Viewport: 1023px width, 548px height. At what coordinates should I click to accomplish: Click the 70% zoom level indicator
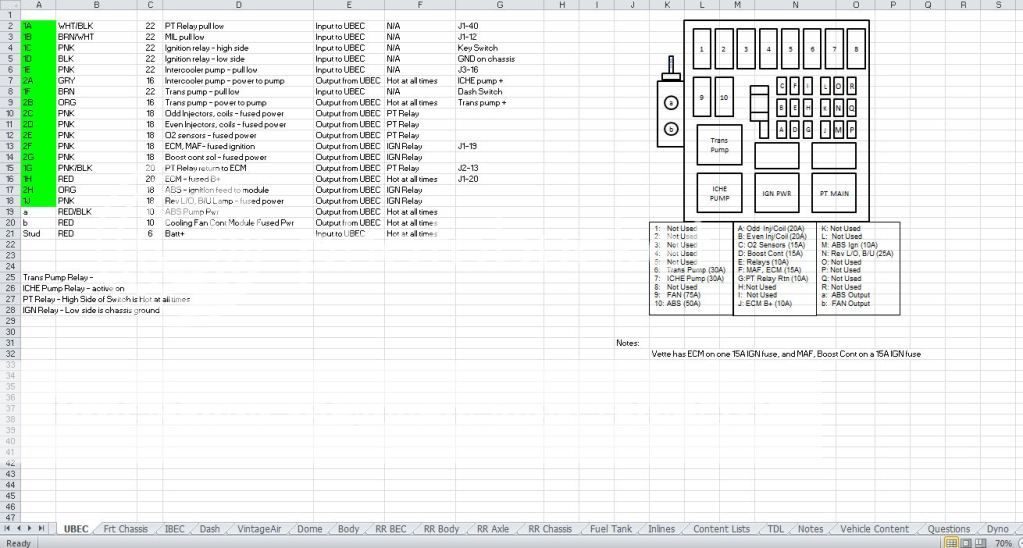point(1003,542)
